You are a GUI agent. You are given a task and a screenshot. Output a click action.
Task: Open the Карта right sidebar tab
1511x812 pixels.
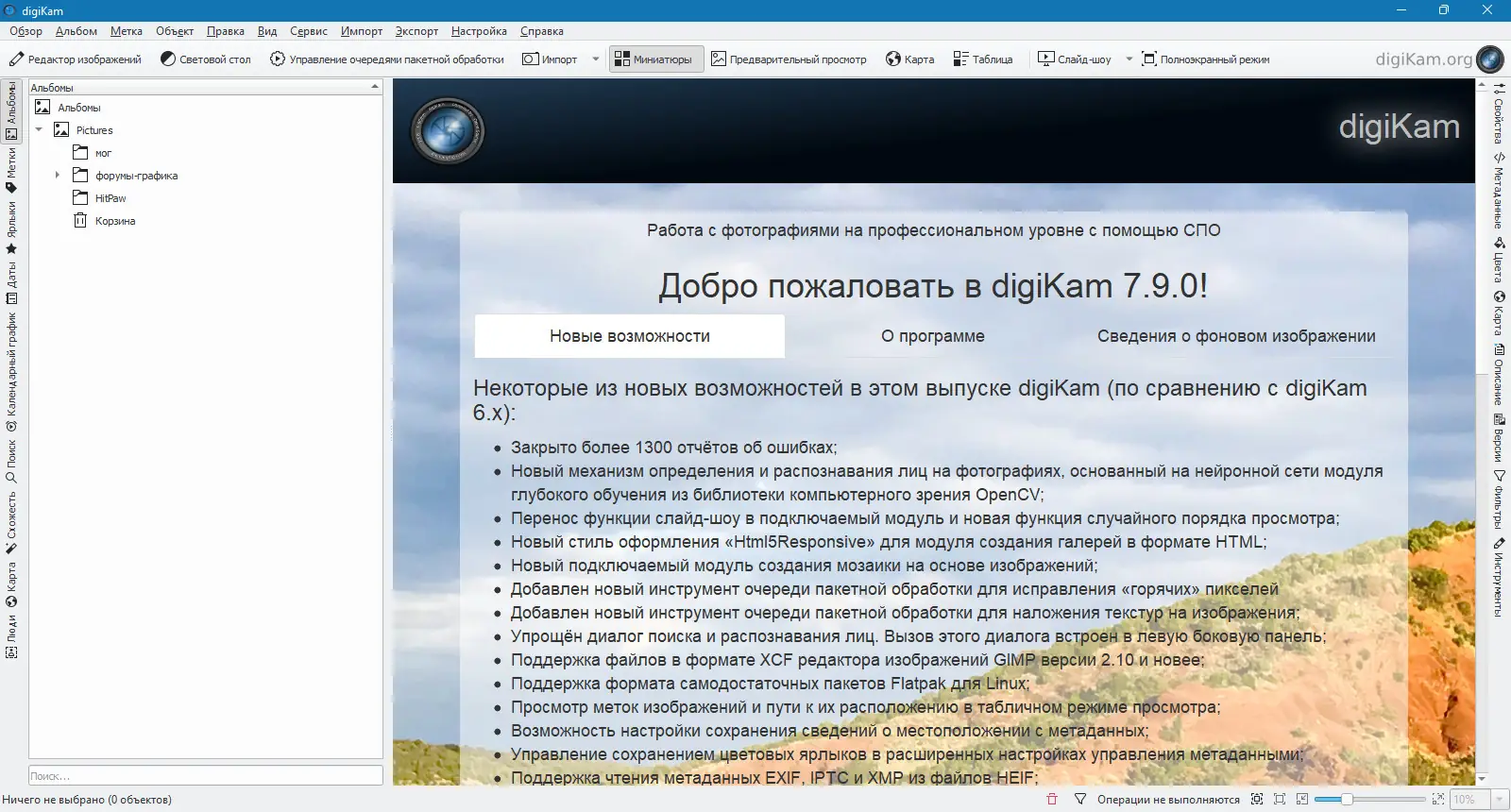click(1499, 313)
